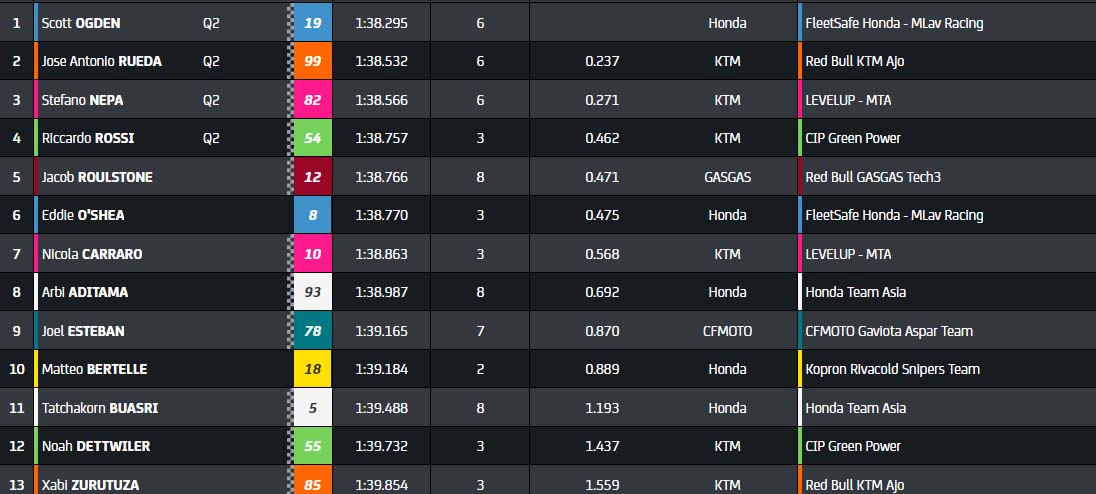Click the orange number 99 badge

tap(312, 61)
